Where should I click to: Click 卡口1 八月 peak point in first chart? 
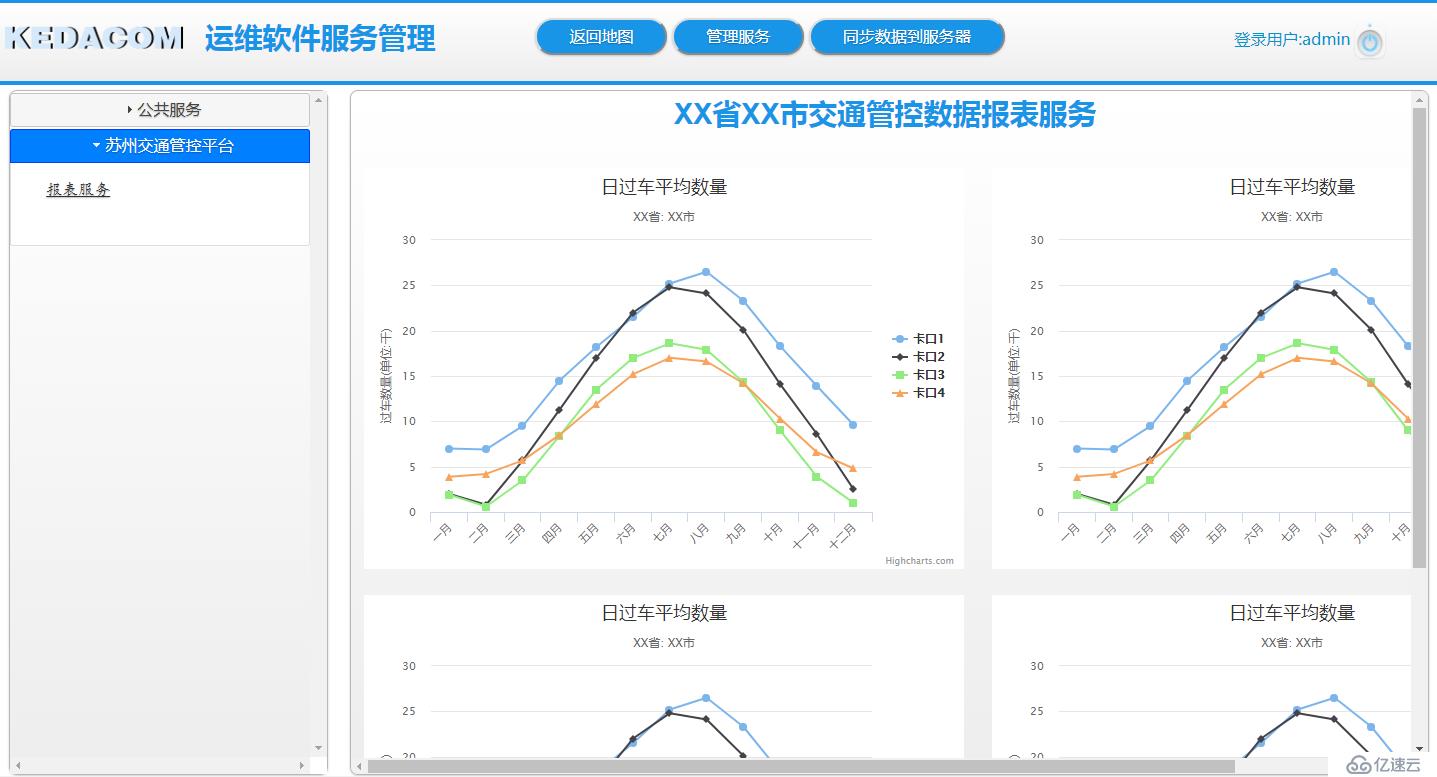coord(706,272)
